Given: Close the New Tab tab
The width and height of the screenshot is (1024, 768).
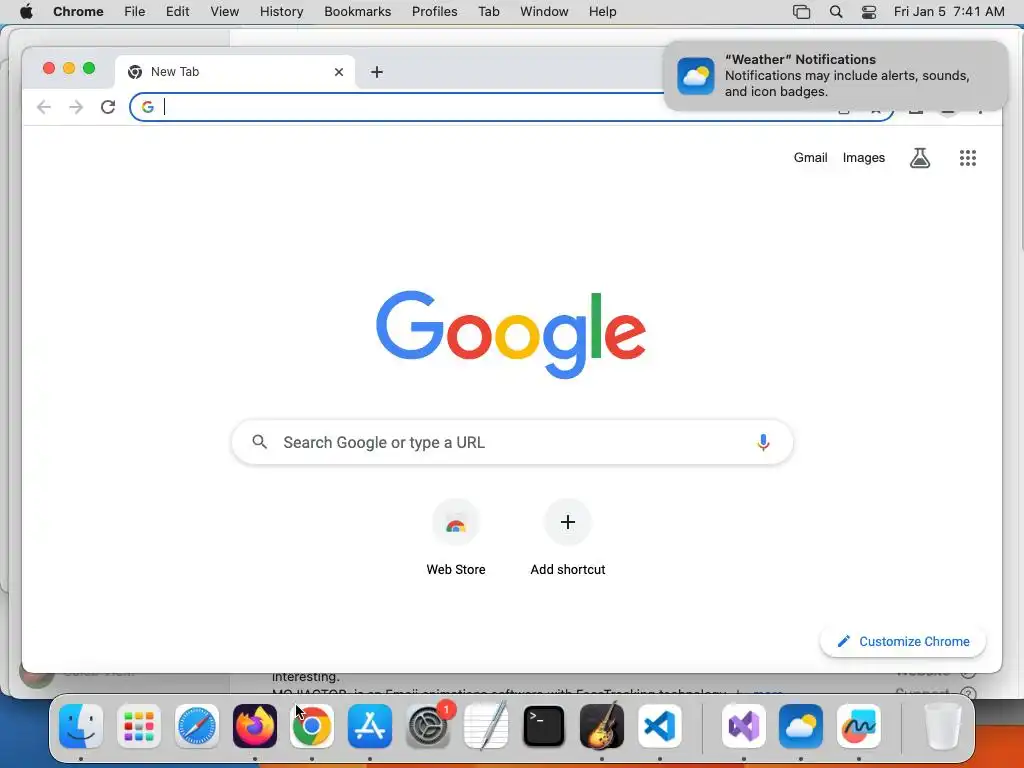Looking at the screenshot, I should click(339, 72).
